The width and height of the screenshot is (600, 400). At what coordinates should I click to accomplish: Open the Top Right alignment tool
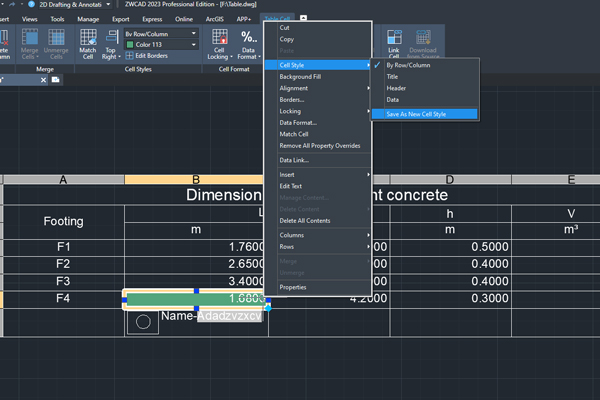pyautogui.click(x=111, y=44)
